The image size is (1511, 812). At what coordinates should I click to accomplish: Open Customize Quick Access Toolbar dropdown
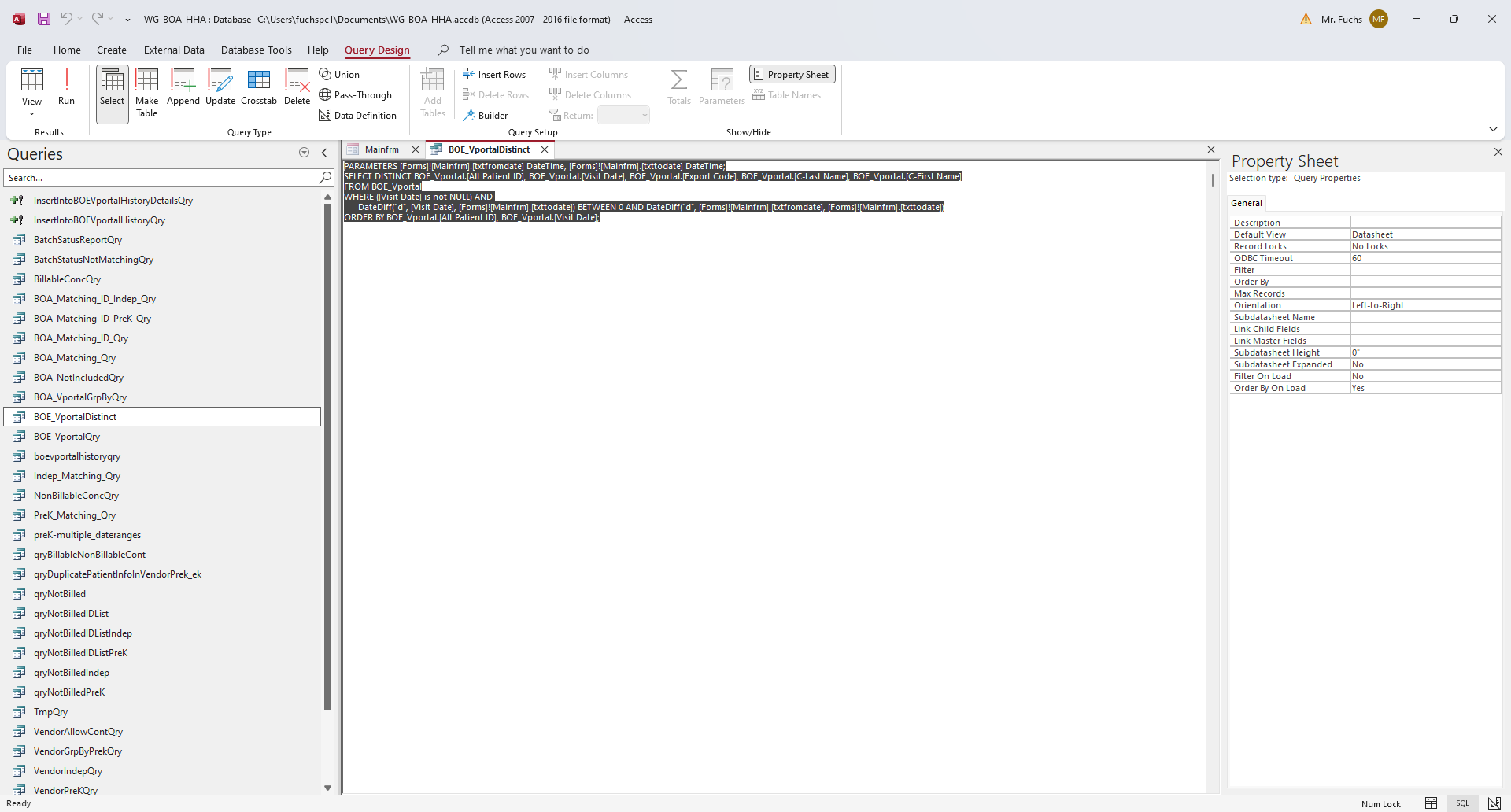coord(127,19)
